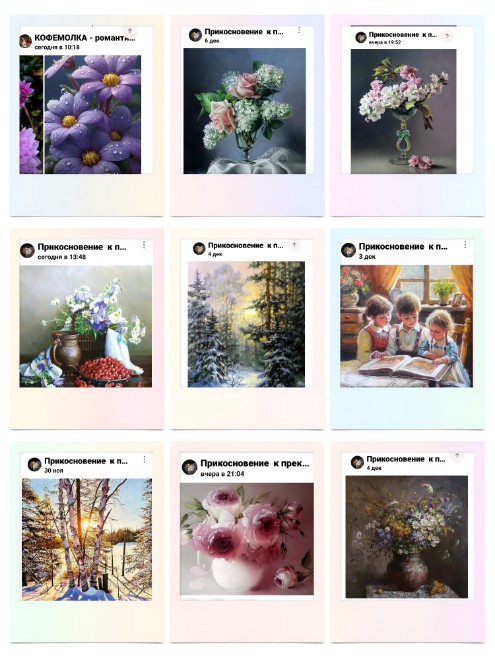
Task: Open the three-dot menu on the сегодня в 13:48 post
Action: tap(144, 245)
